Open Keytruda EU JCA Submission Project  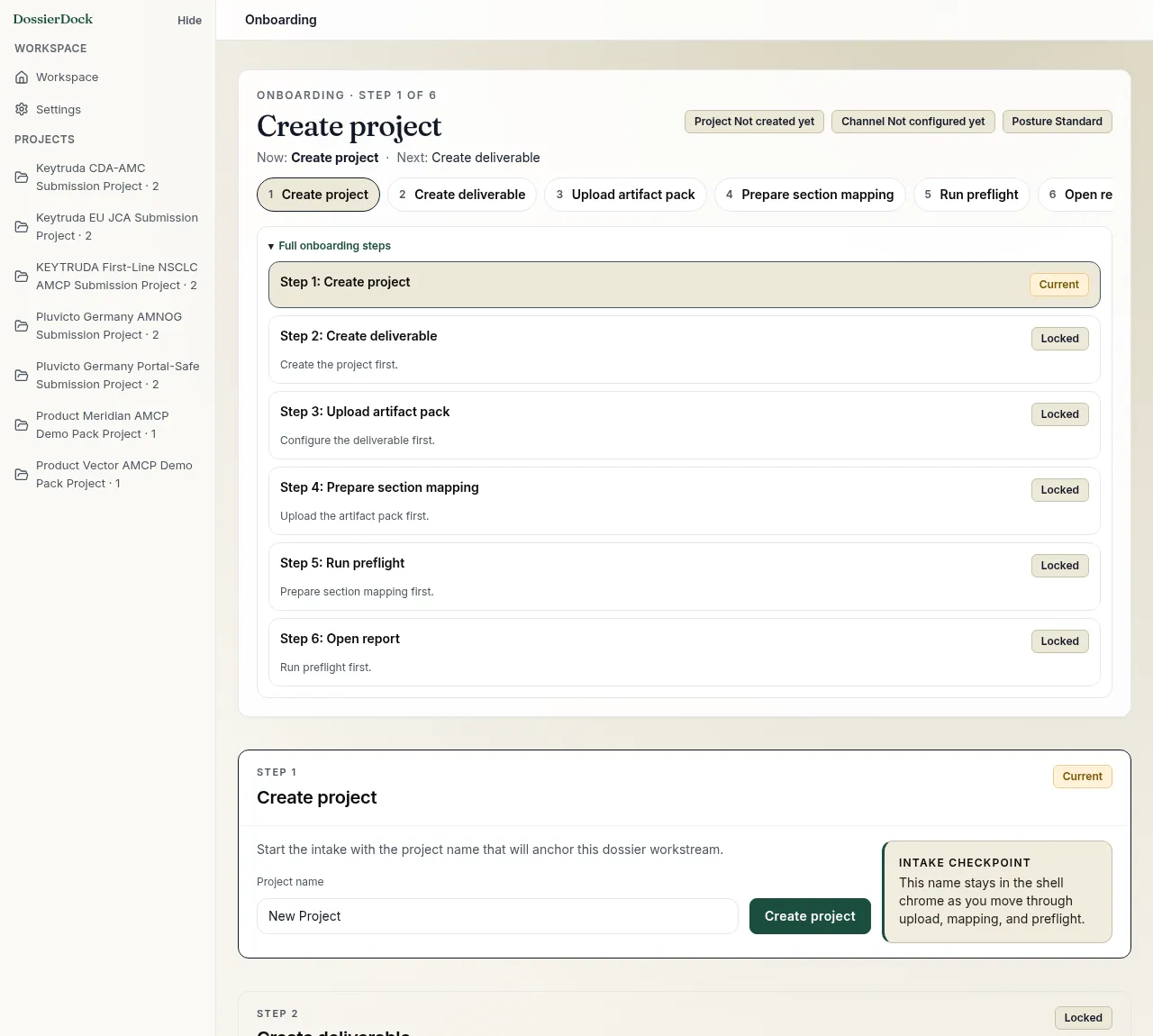click(107, 227)
